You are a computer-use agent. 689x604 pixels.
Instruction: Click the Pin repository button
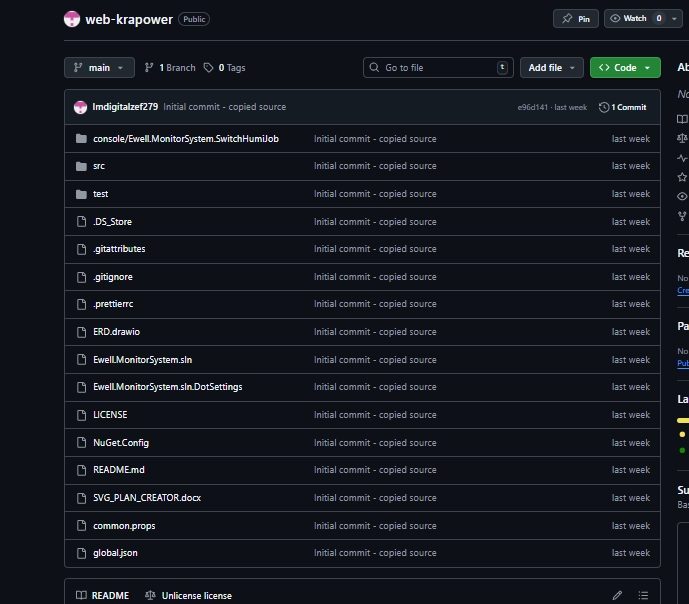(x=576, y=18)
